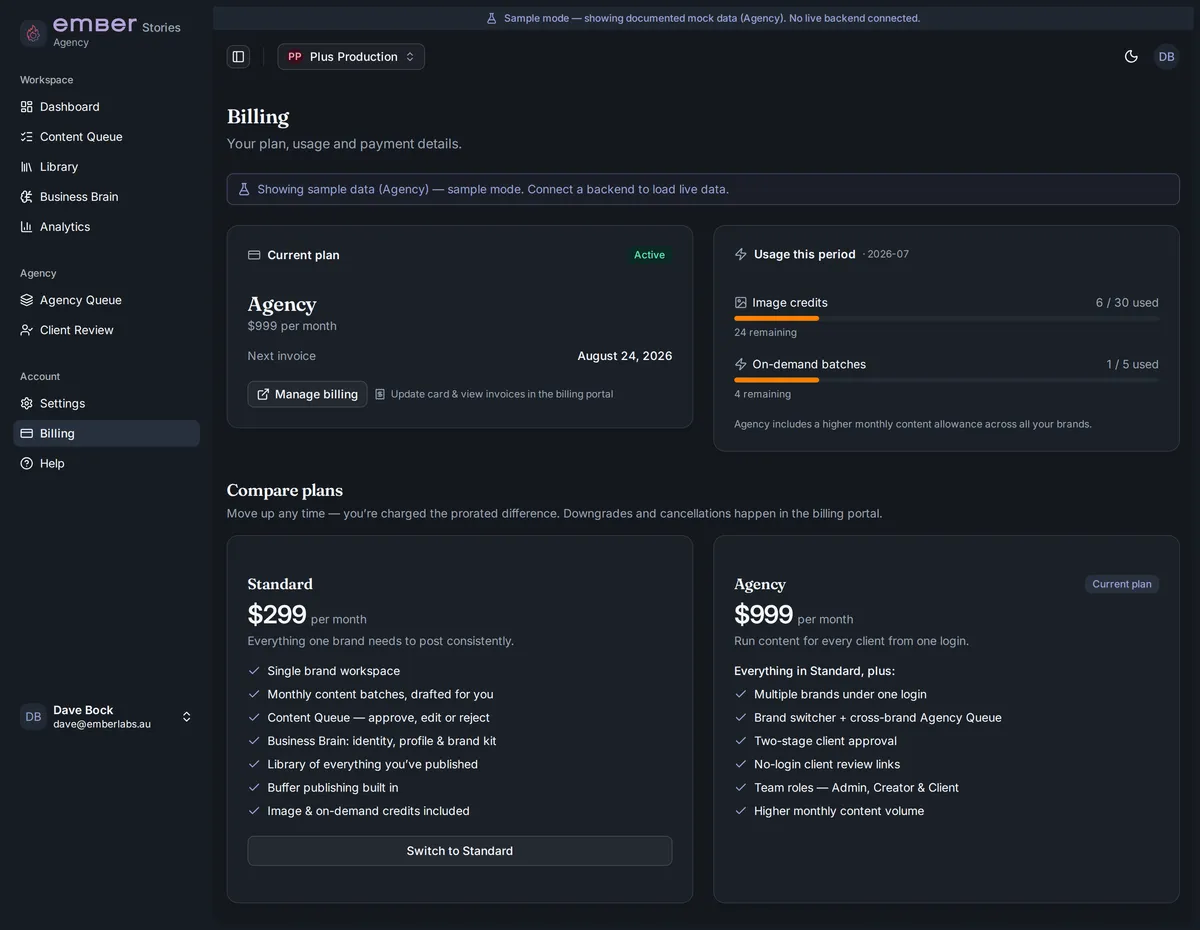
Task: Click the PP brand badge
Action: (294, 57)
